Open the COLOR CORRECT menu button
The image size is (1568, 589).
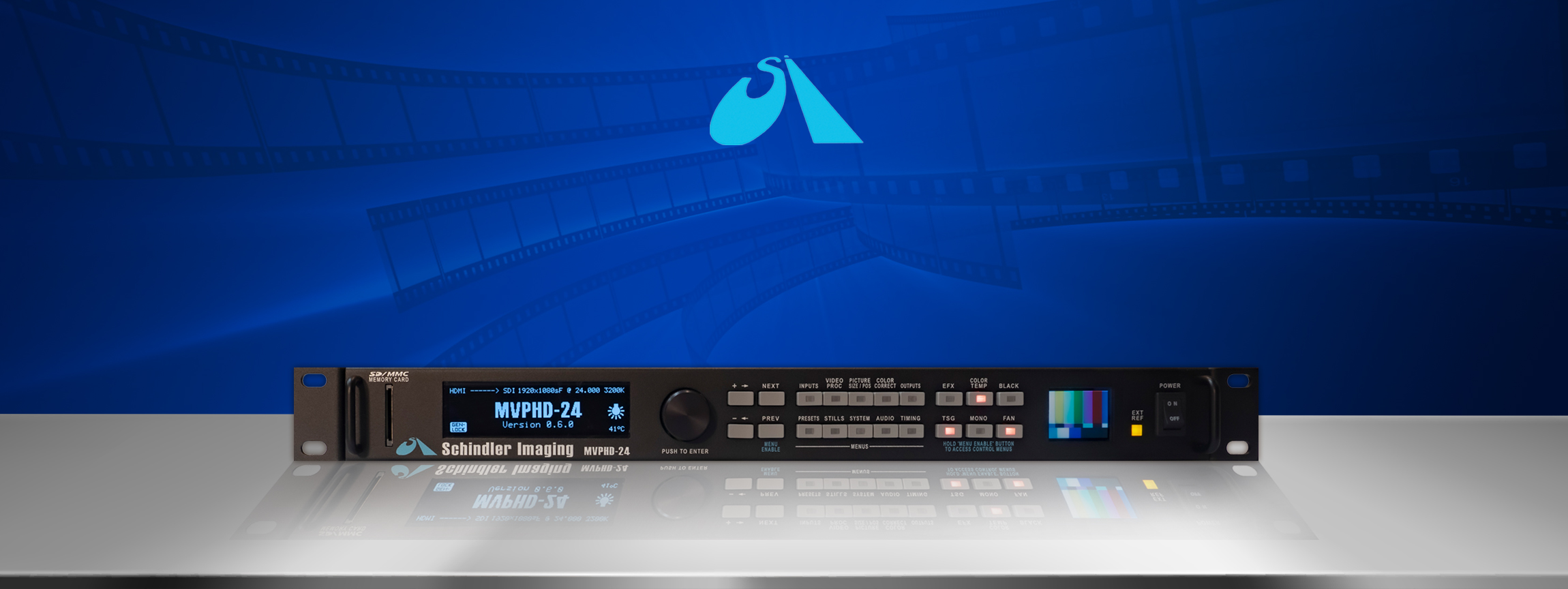coord(886,399)
